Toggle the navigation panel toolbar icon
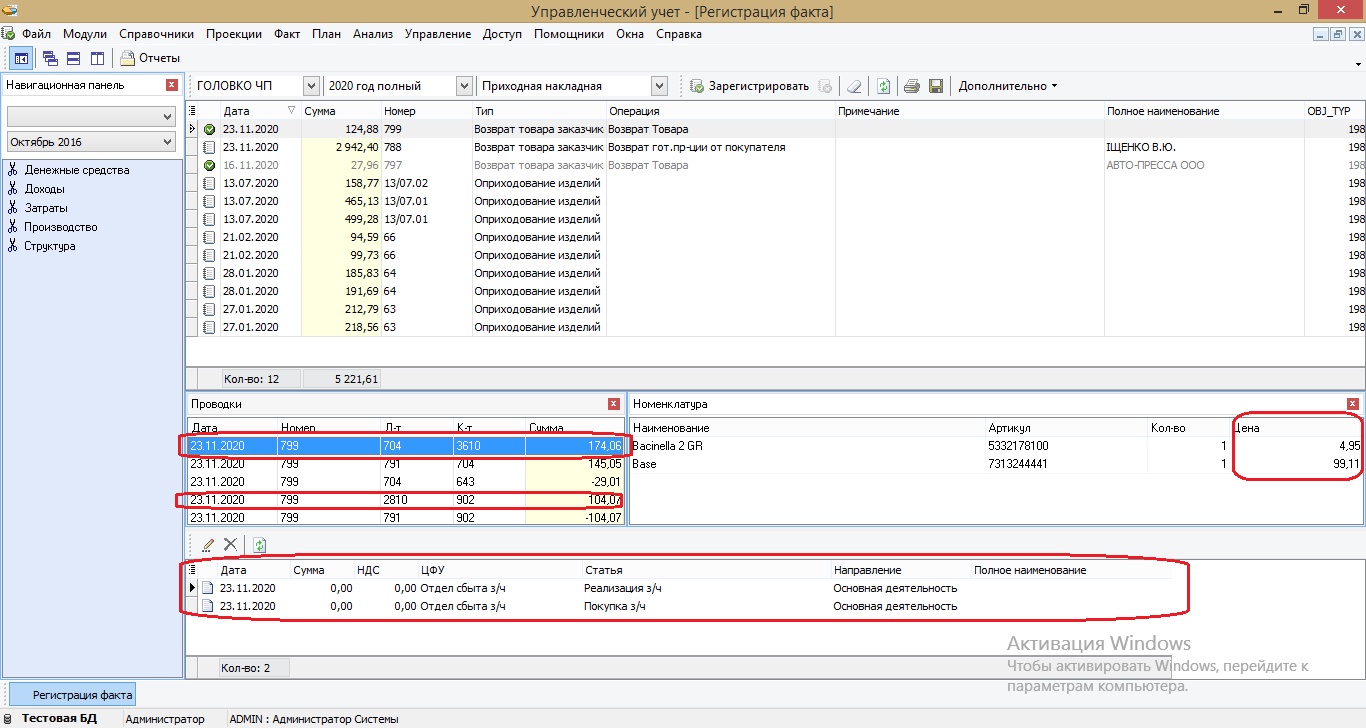Screen dimensions: 1366x728 [x=21, y=59]
